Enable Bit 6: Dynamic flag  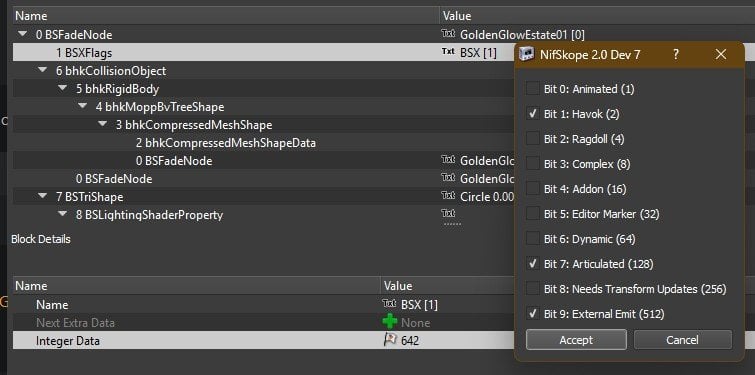(x=533, y=239)
